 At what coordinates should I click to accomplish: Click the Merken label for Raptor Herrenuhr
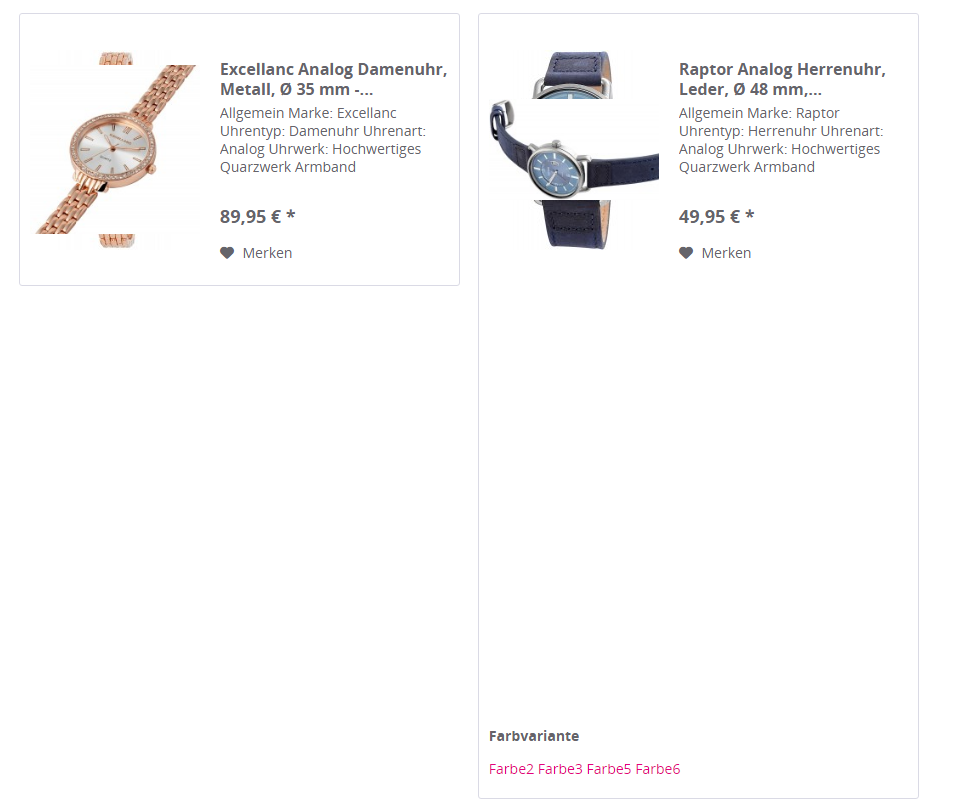coord(726,253)
